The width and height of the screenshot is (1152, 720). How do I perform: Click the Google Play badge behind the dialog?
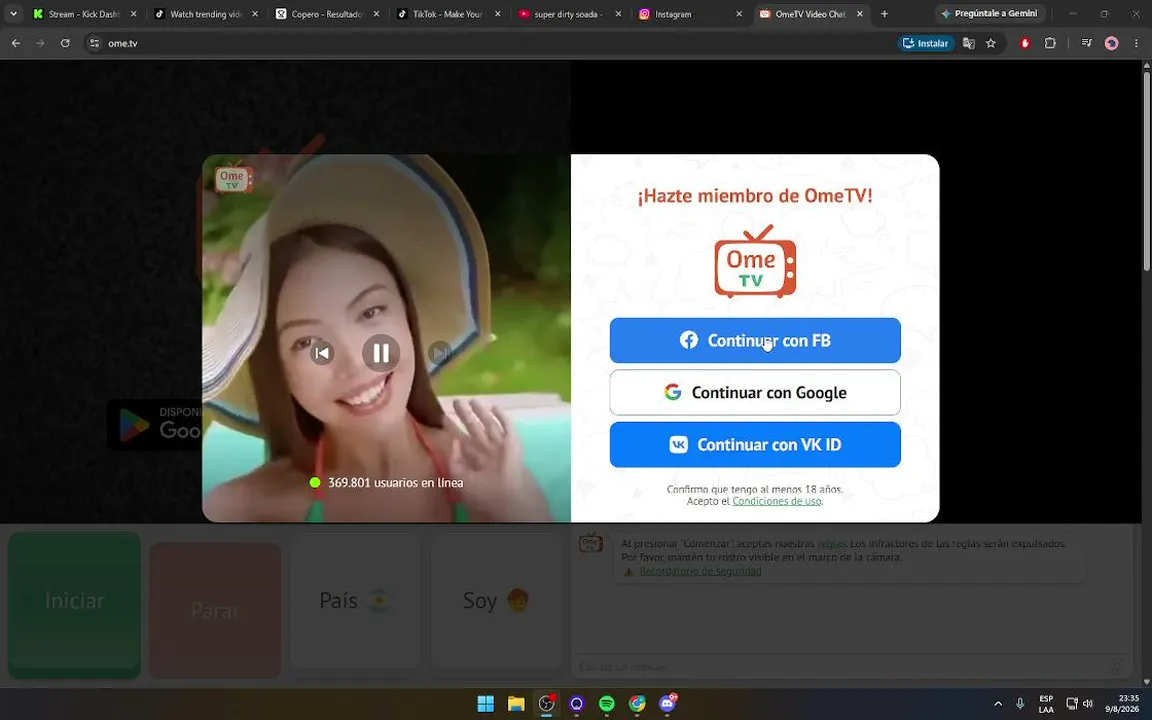[x=154, y=424]
